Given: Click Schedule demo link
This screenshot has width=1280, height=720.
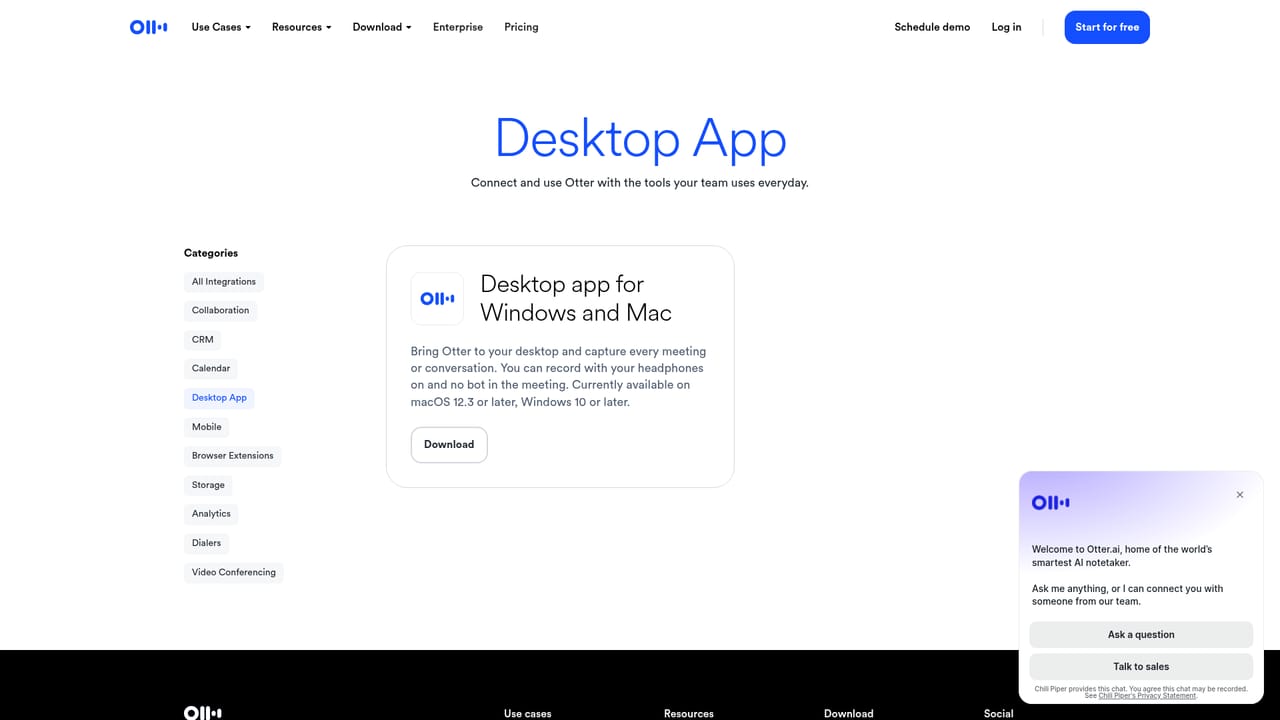Looking at the screenshot, I should [932, 27].
